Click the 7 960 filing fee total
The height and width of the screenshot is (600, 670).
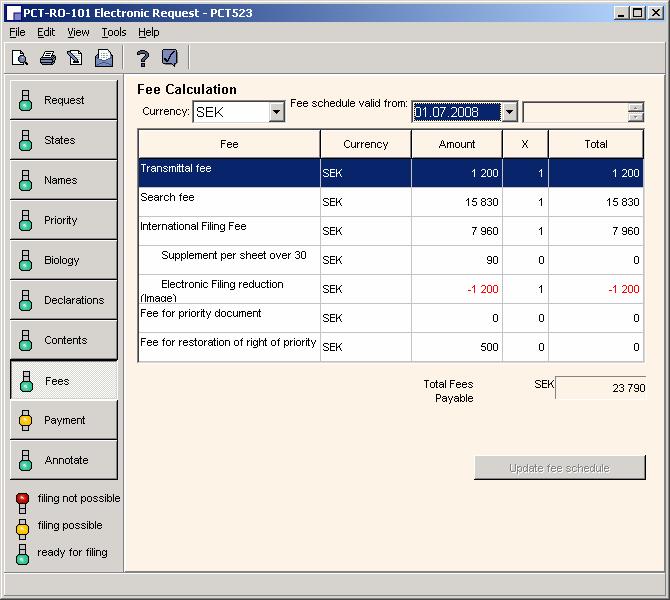click(x=596, y=231)
